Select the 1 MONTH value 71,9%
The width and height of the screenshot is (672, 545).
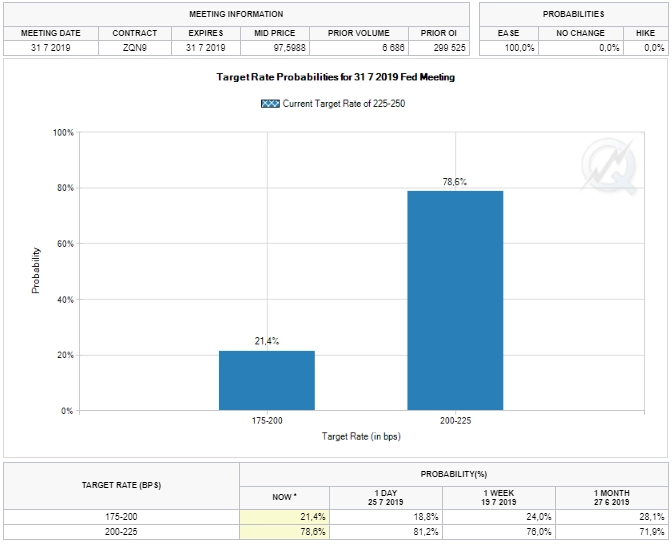point(652,532)
